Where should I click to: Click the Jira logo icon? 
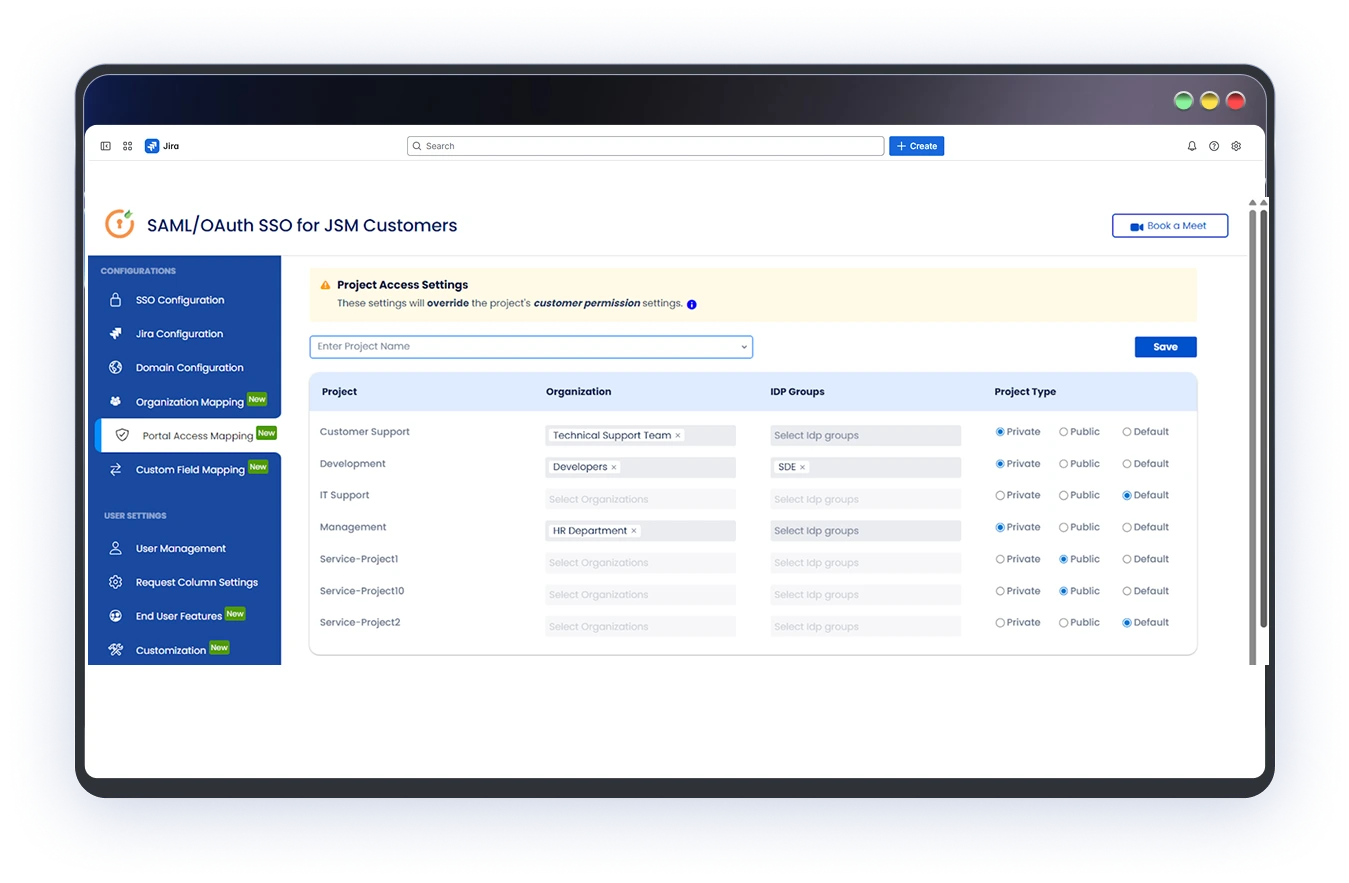(152, 146)
